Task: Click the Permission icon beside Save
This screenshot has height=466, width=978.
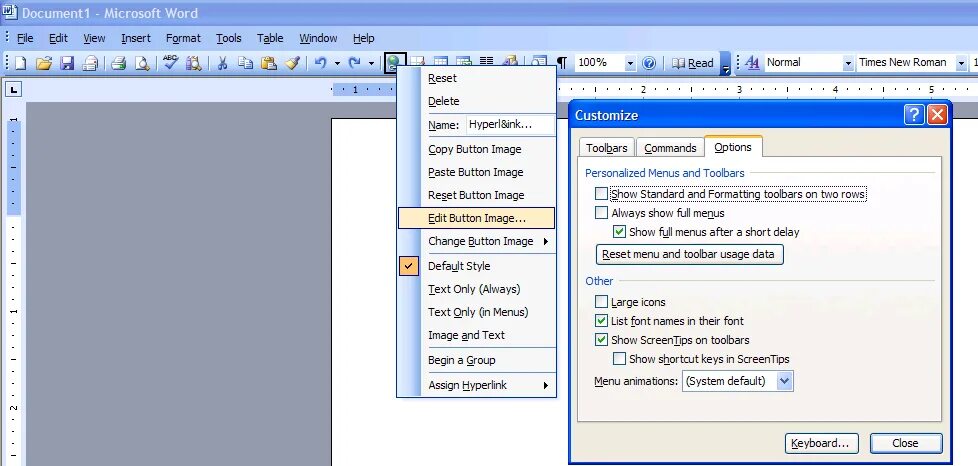Action: [x=90, y=62]
